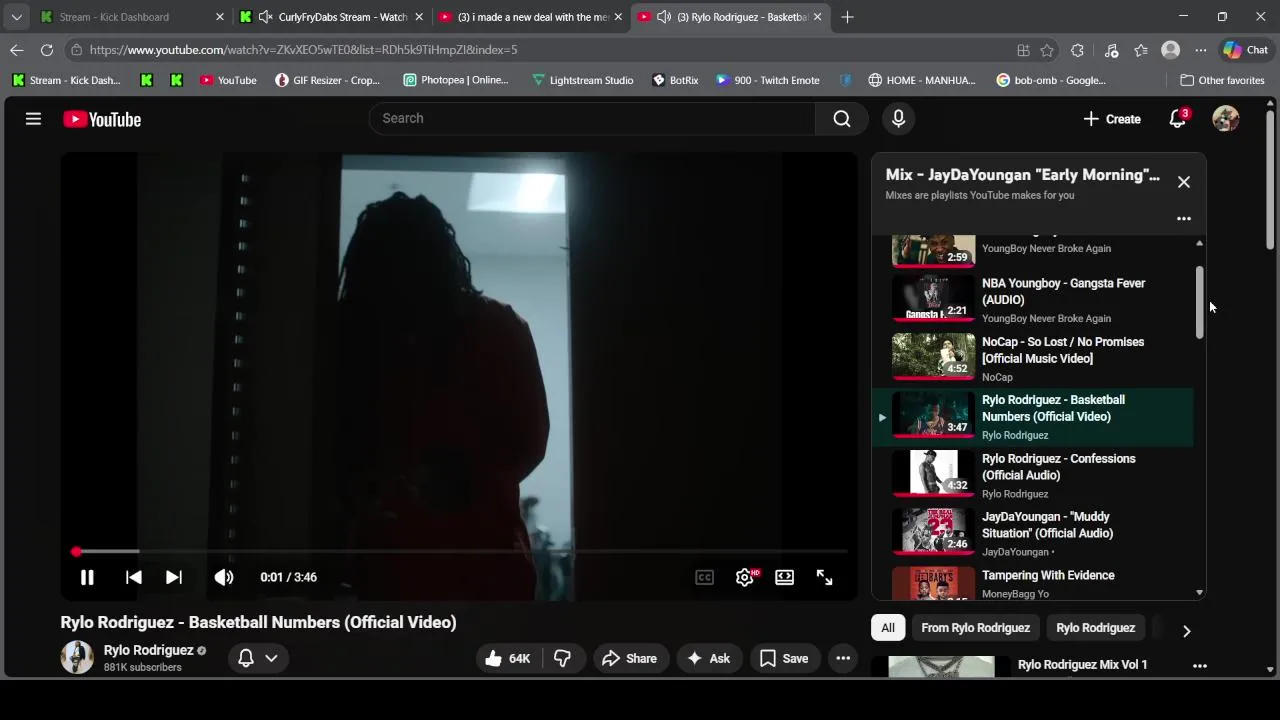This screenshot has width=1280, height=720.
Task: Open a new browser tab
Action: pos(848,17)
